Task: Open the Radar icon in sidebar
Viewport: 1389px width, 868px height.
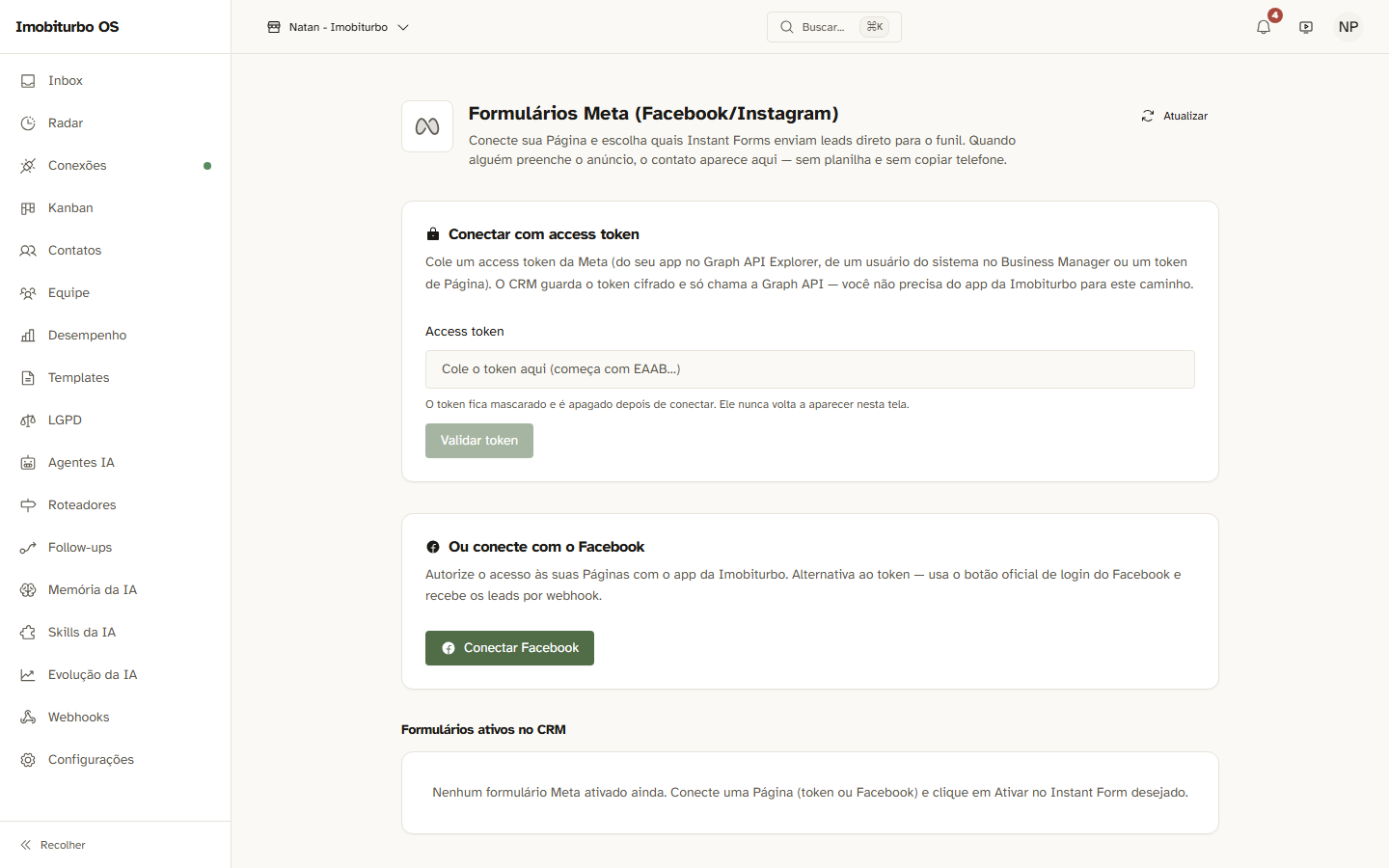Action: [x=28, y=123]
